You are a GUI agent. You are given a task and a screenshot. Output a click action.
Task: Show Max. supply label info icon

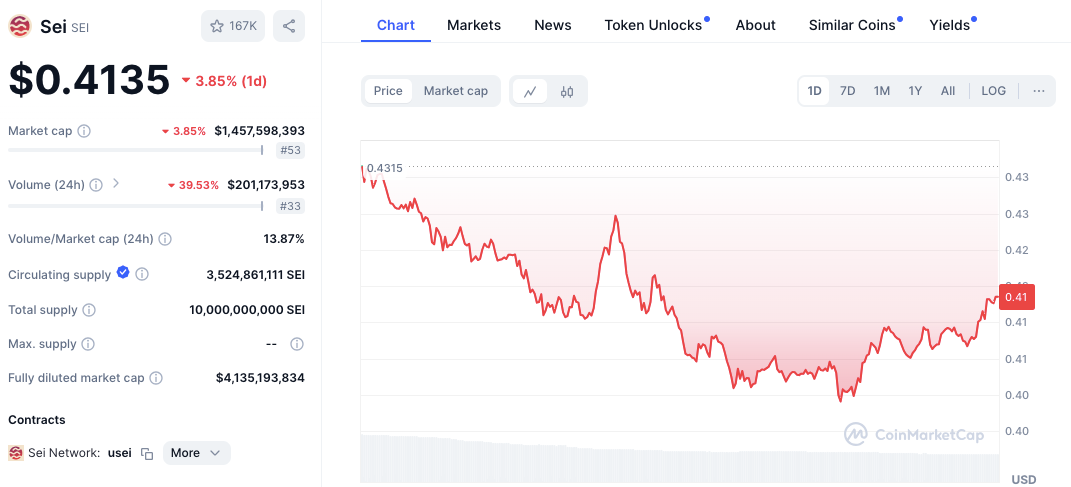(88, 344)
